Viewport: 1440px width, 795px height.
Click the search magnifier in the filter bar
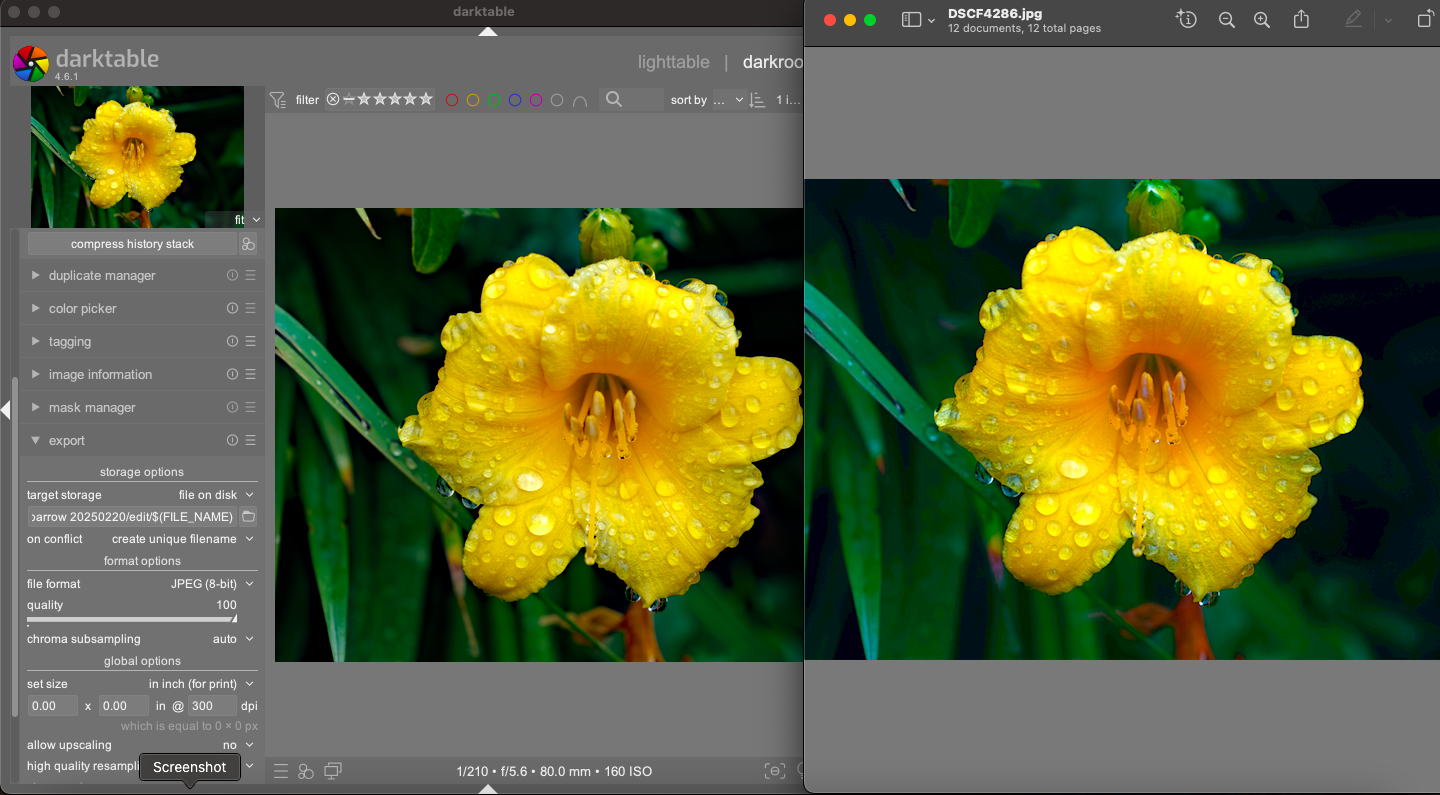pos(614,99)
